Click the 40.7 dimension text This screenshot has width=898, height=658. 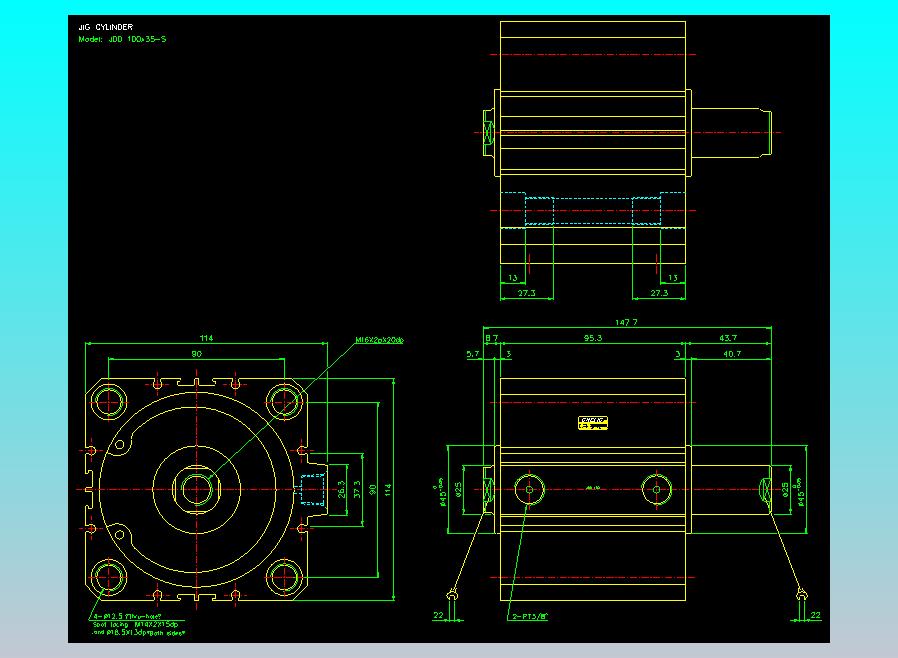coord(731,354)
